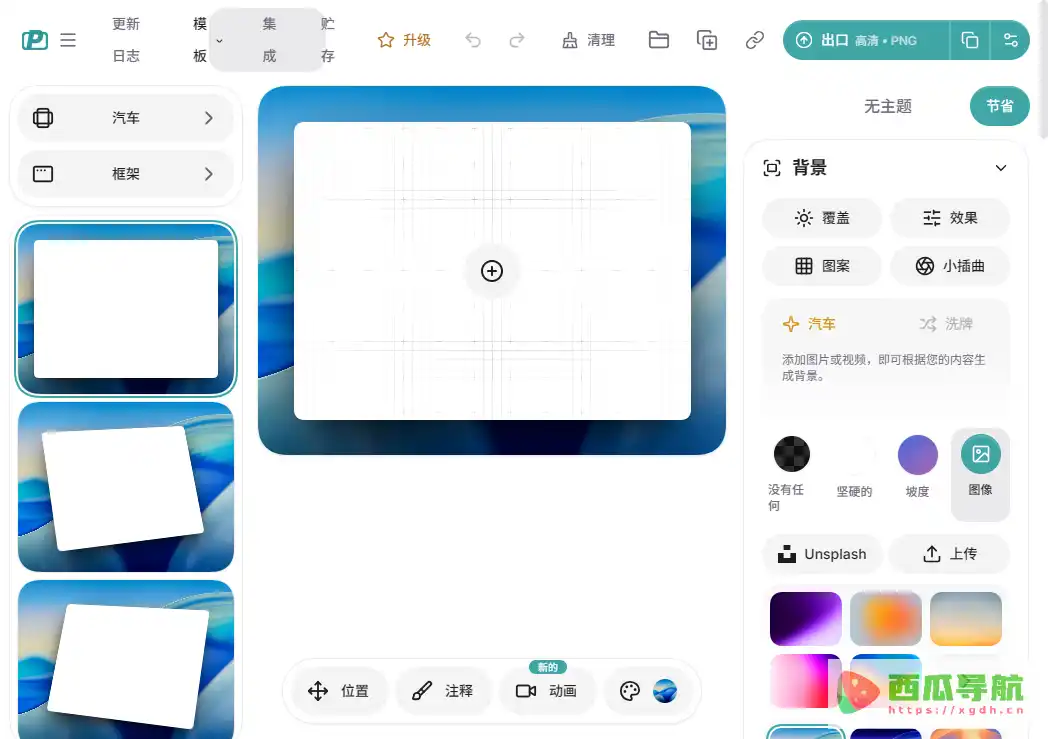Select the third tilted layout thumbnail
Image resolution: width=1048 pixels, height=739 pixels.
[126, 659]
